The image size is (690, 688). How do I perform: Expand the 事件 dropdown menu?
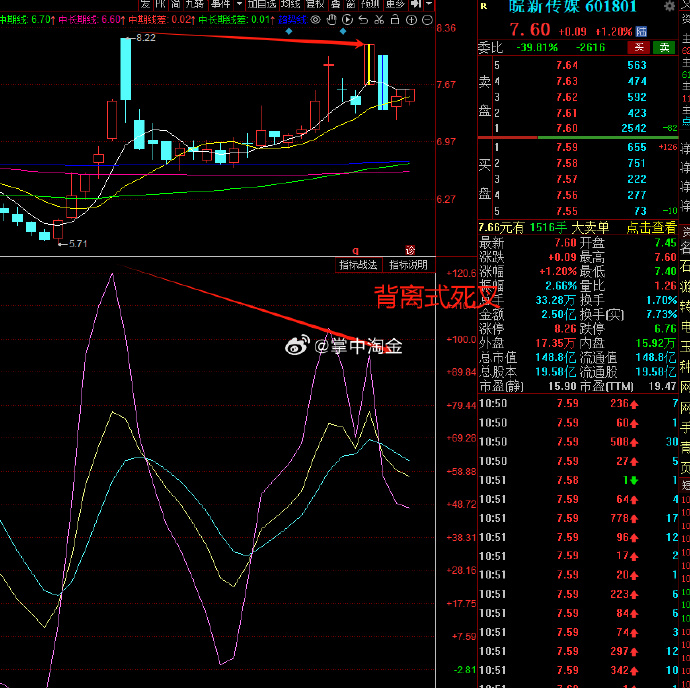(222, 4)
